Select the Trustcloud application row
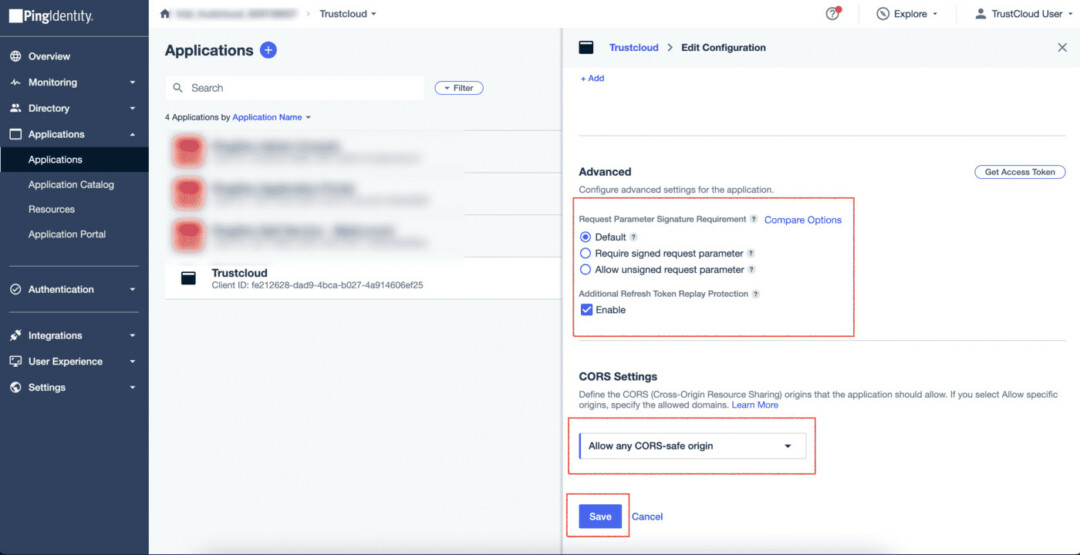Viewport: 1080px width, 555px height. tap(364, 278)
